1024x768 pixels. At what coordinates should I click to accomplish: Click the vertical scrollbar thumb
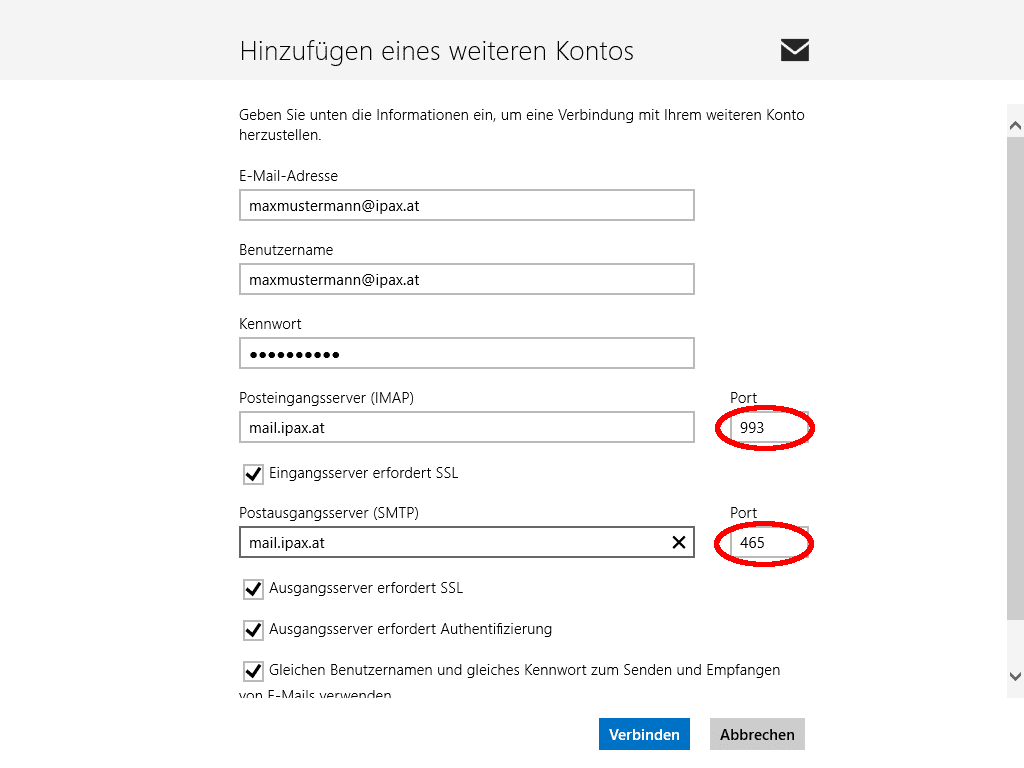tap(1015, 380)
